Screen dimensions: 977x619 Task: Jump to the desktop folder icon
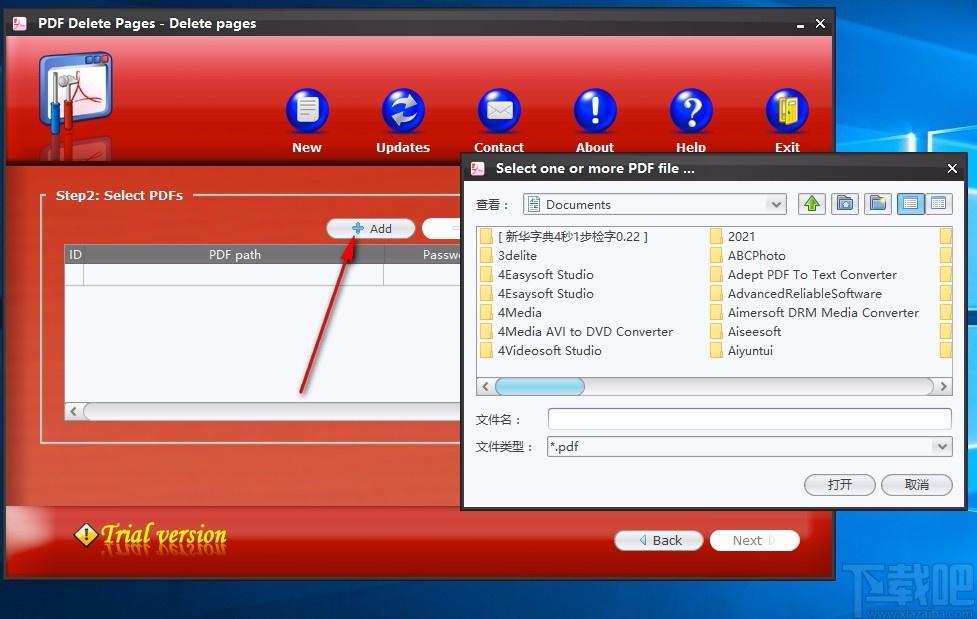pyautogui.click(x=845, y=204)
